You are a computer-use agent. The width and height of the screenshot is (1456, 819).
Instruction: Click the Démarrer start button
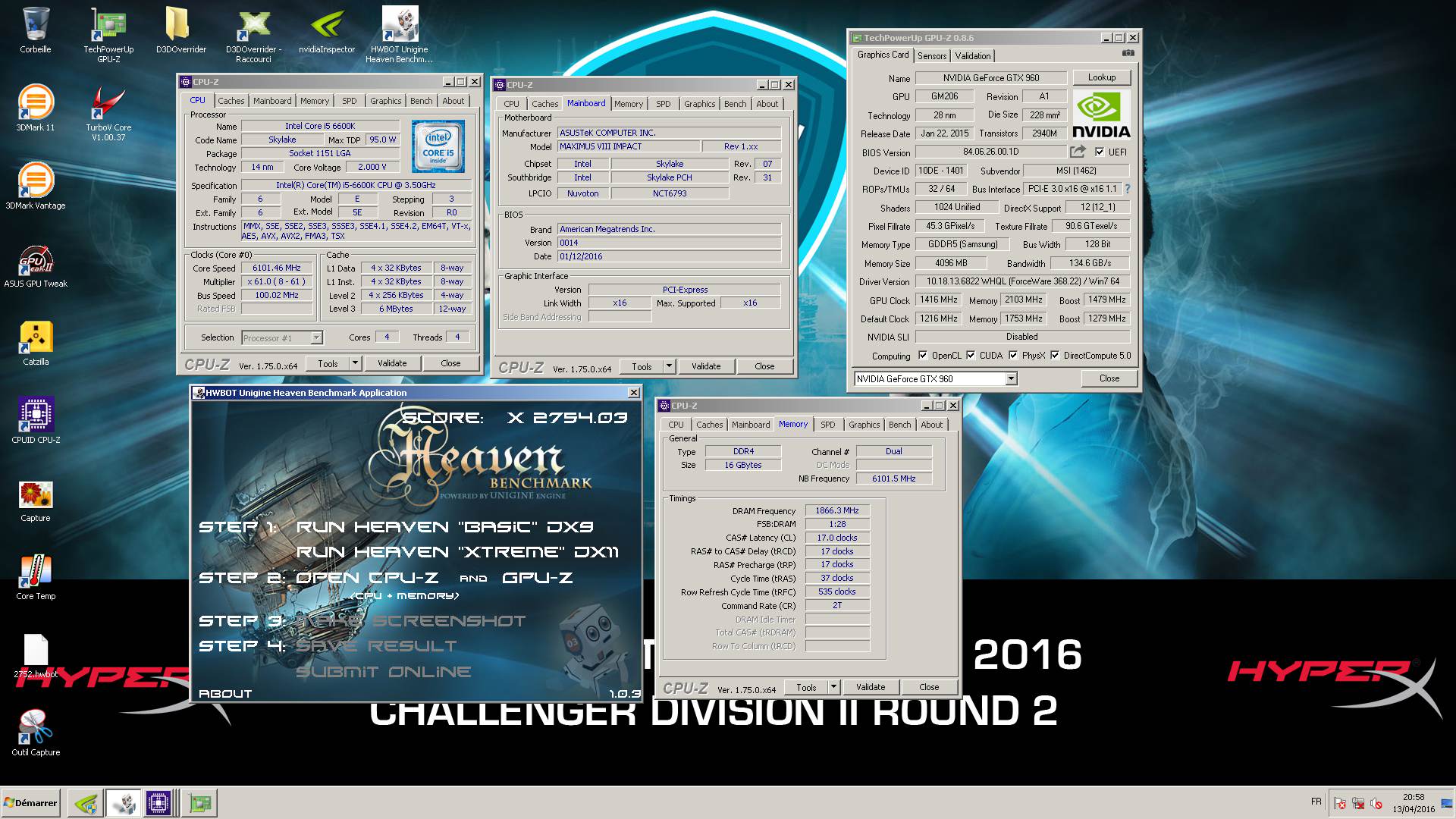31,802
